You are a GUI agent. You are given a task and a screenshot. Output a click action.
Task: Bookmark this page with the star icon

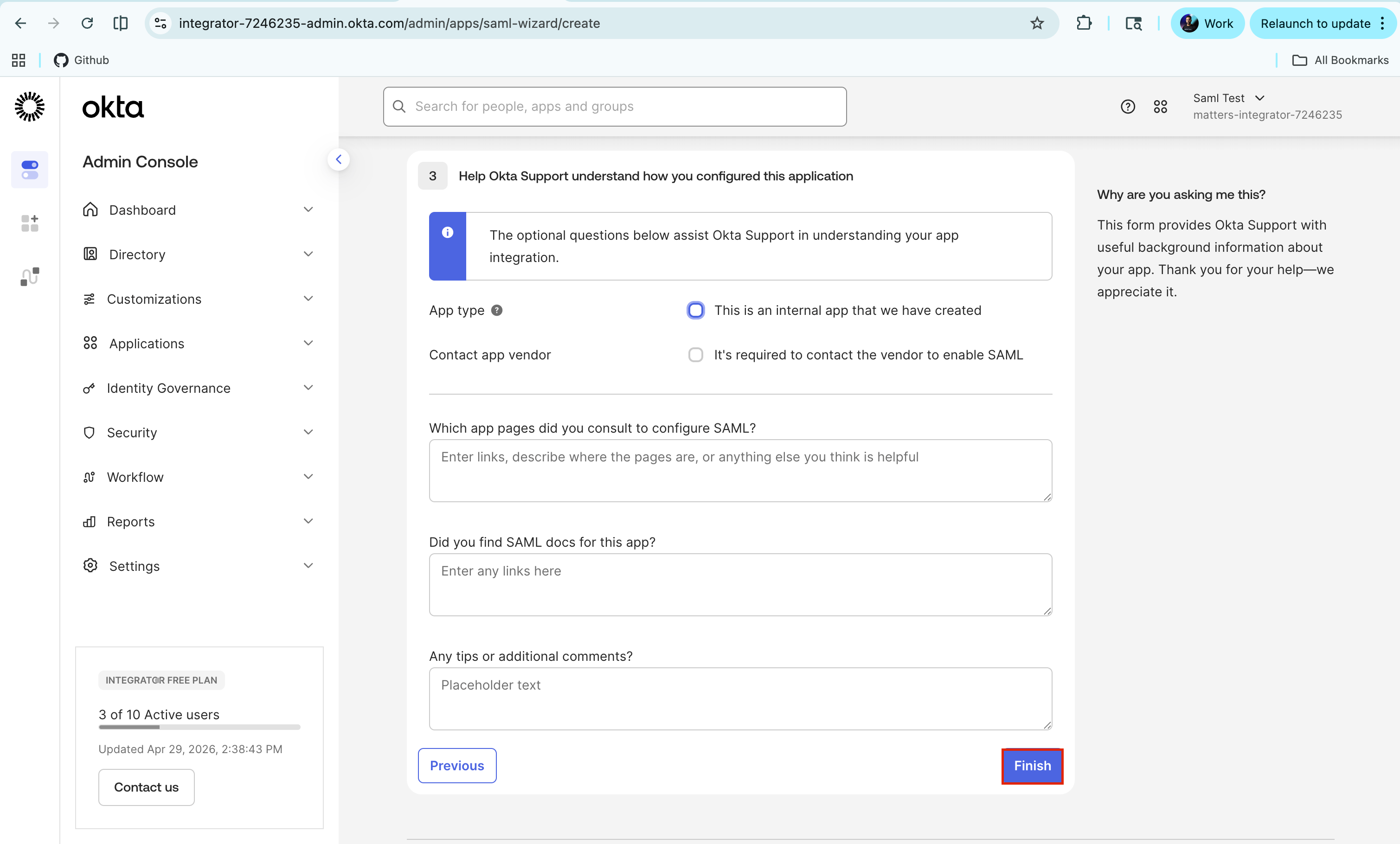click(1037, 23)
